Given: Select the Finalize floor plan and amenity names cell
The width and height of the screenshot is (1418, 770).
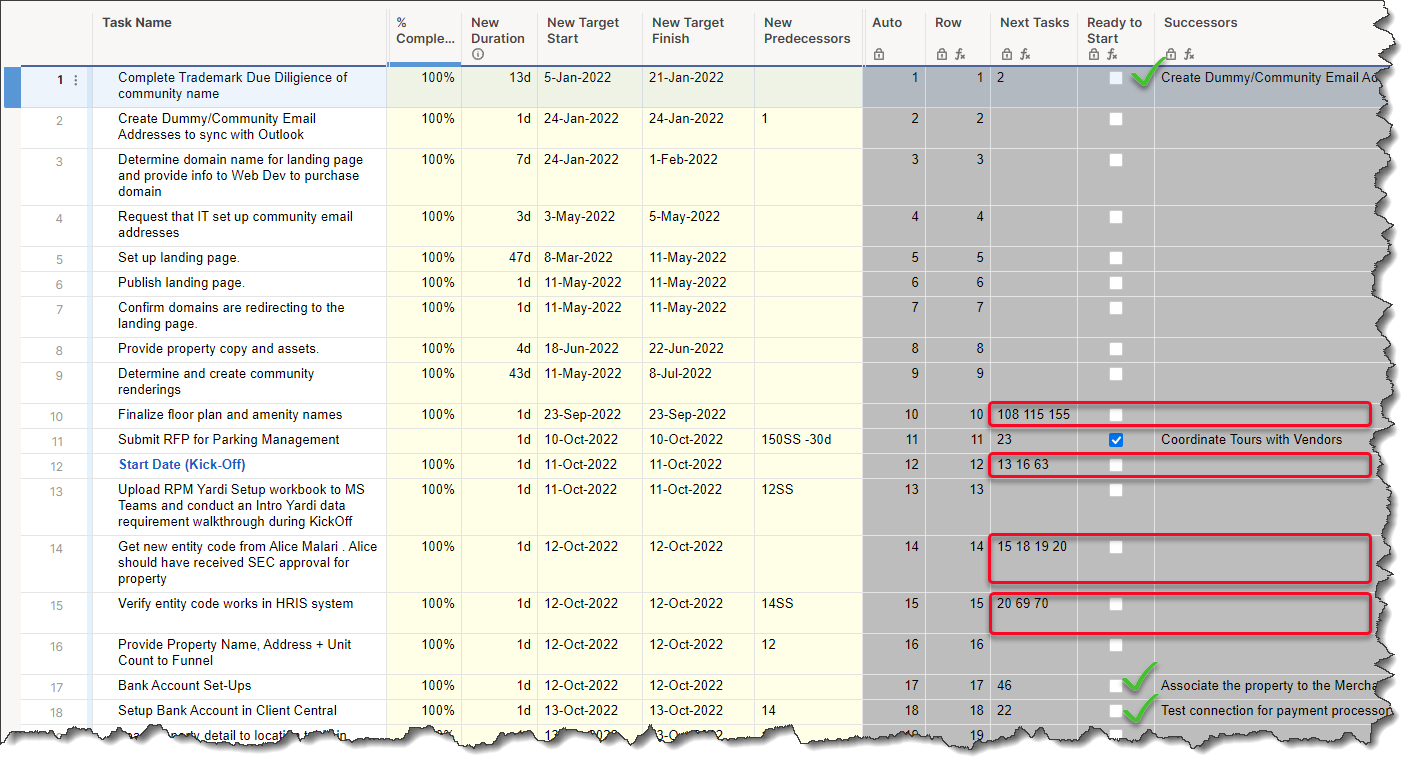Looking at the screenshot, I should [239, 416].
